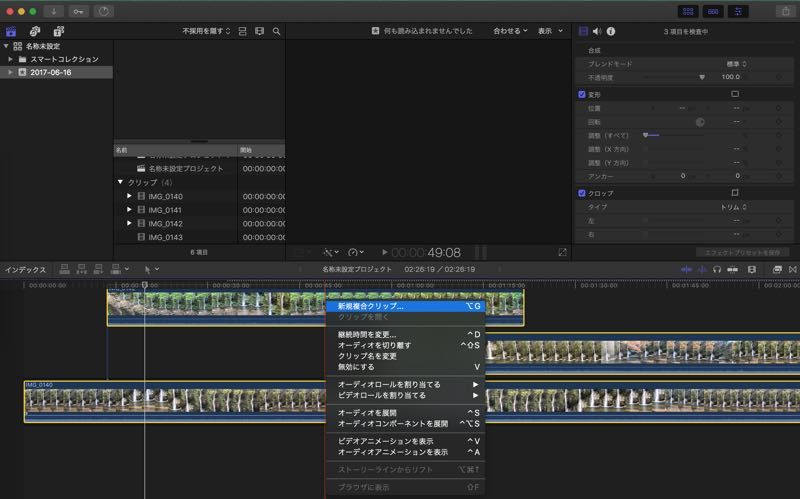The width and height of the screenshot is (800, 499).
Task: Open the Audio inspector speaker icon
Action: click(x=597, y=31)
